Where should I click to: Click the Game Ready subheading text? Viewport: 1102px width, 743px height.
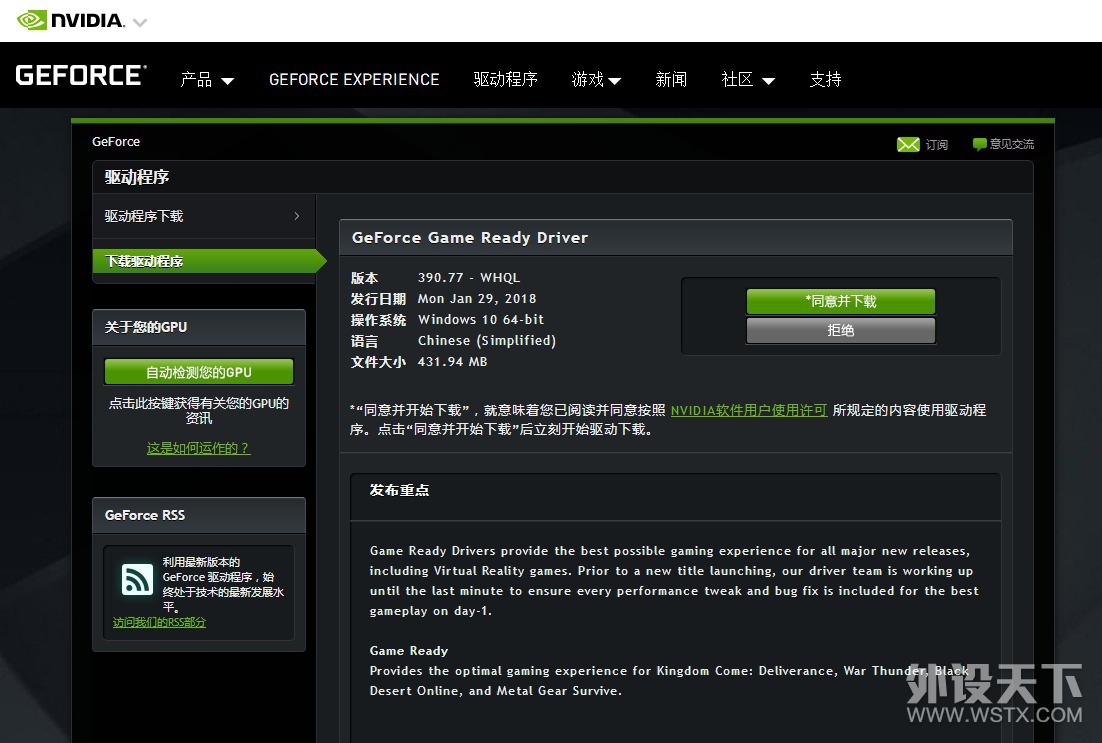tap(408, 651)
